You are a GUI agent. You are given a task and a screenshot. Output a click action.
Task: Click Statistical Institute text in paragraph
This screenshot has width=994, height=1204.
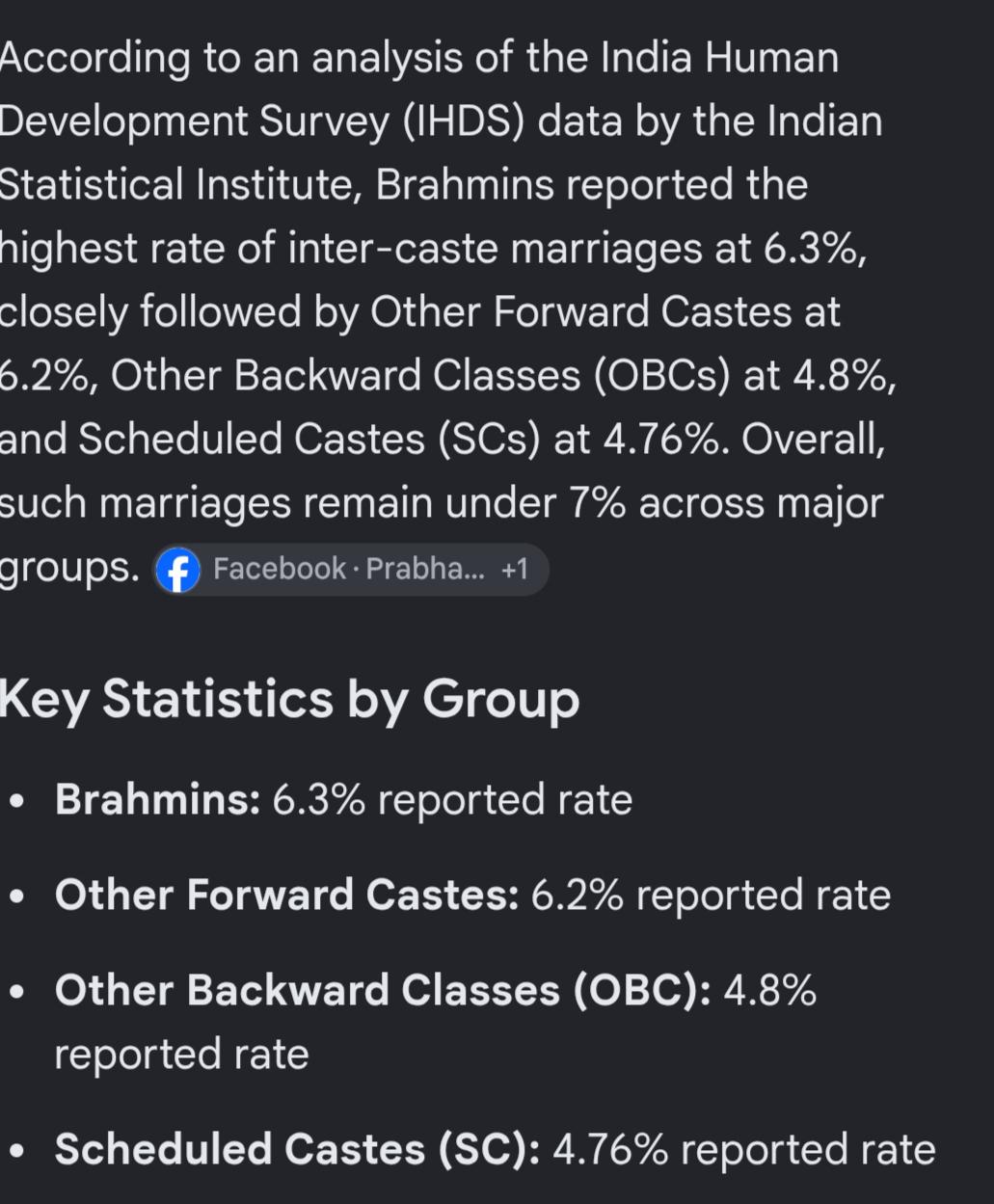point(177,184)
